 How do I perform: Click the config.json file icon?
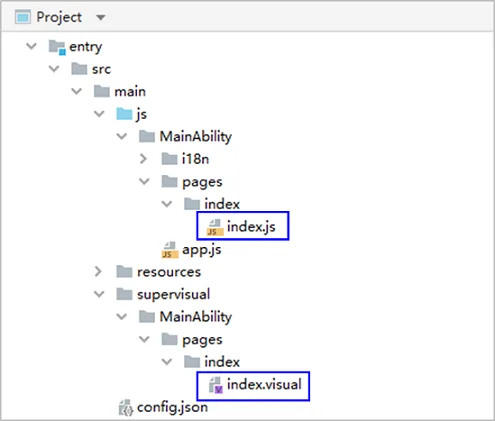[126, 408]
